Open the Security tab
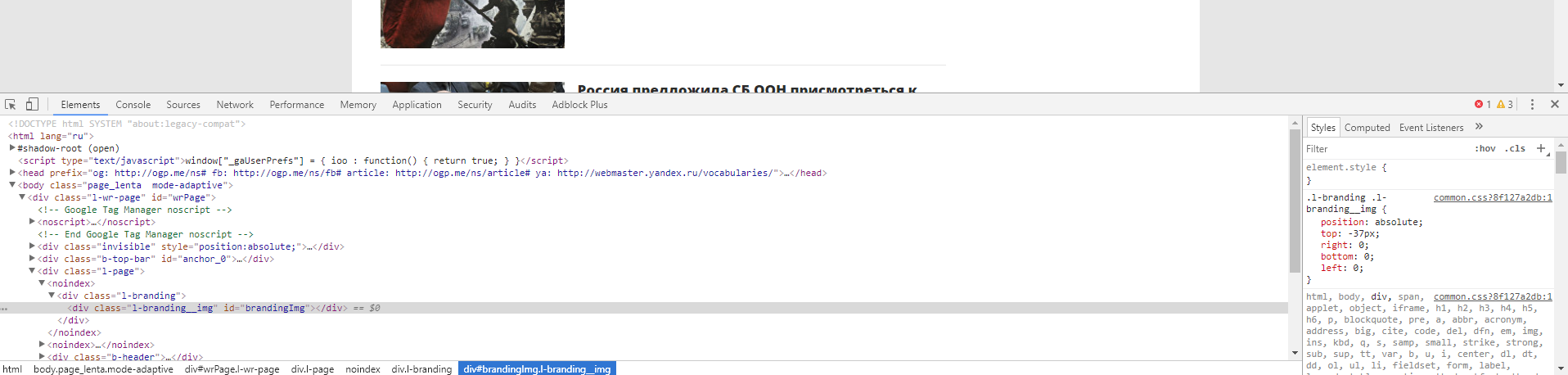 (x=475, y=105)
